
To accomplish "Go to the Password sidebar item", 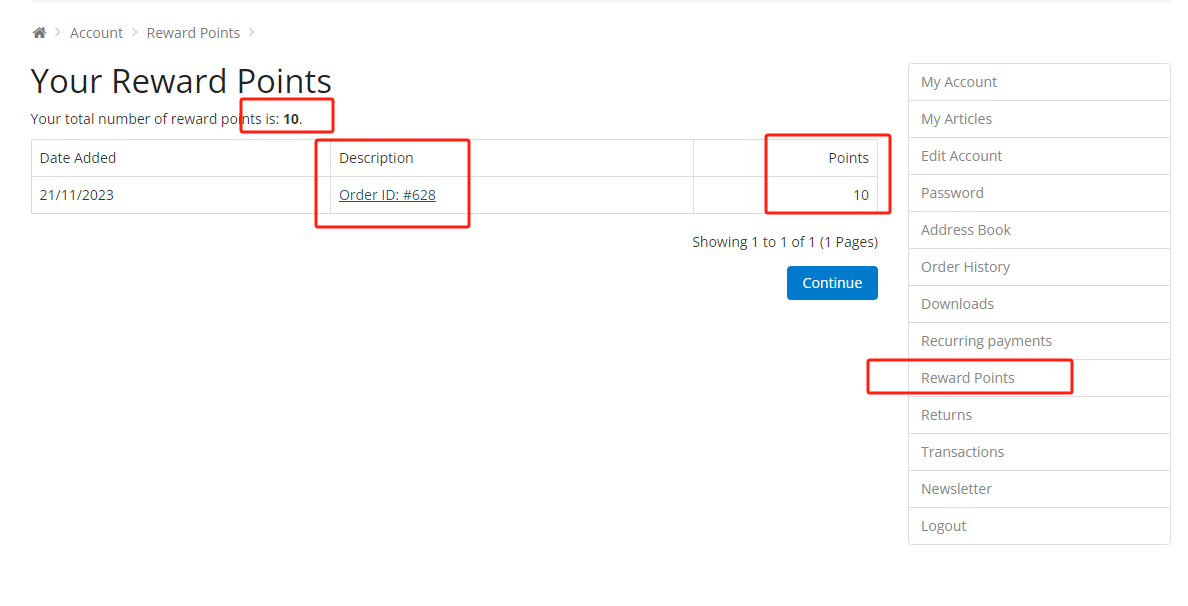I will click(1039, 193).
